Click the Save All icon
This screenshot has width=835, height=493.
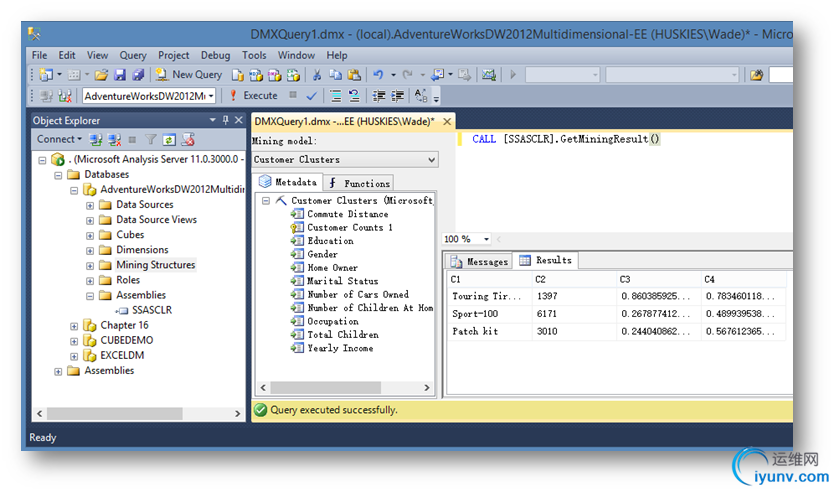(138, 75)
